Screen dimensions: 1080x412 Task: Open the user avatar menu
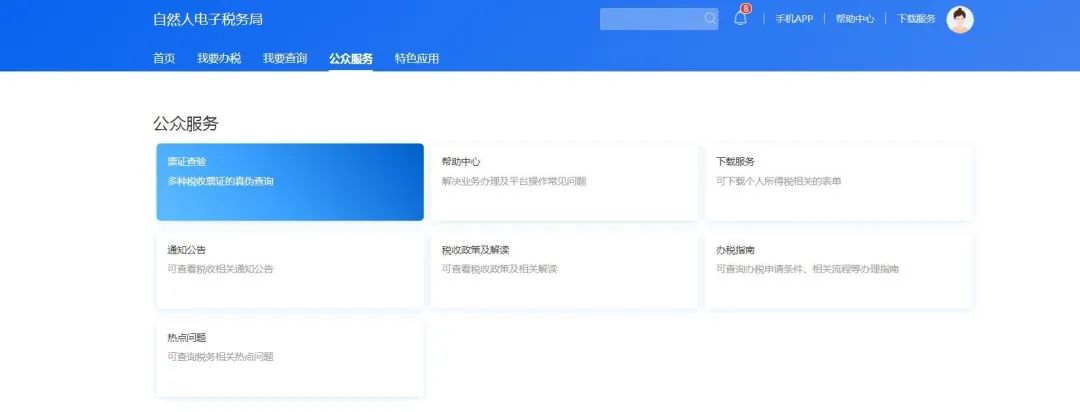959,19
